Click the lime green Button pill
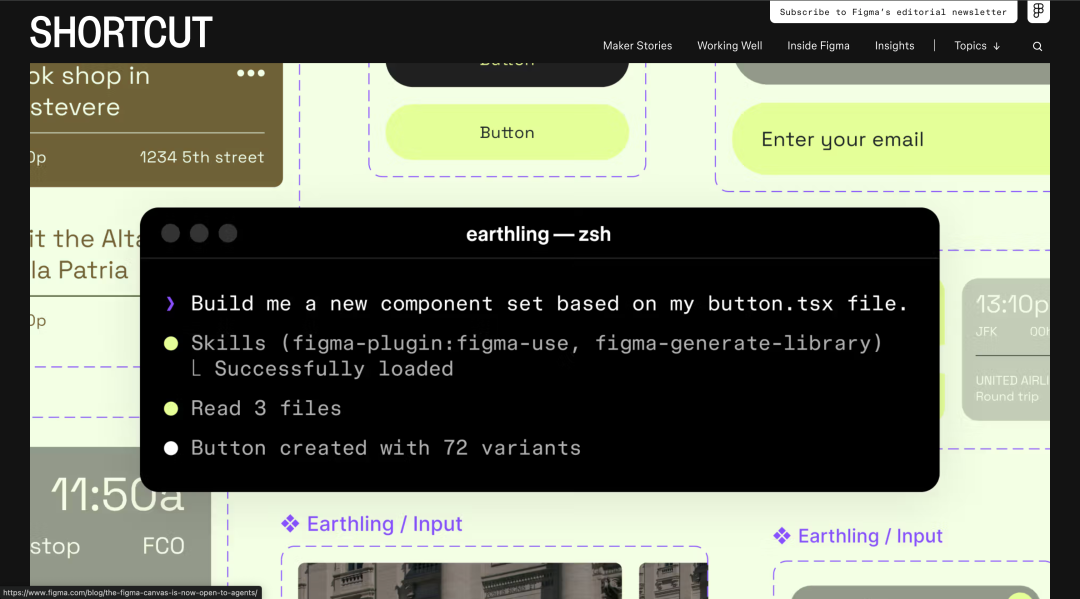The image size is (1080, 599). (x=507, y=132)
